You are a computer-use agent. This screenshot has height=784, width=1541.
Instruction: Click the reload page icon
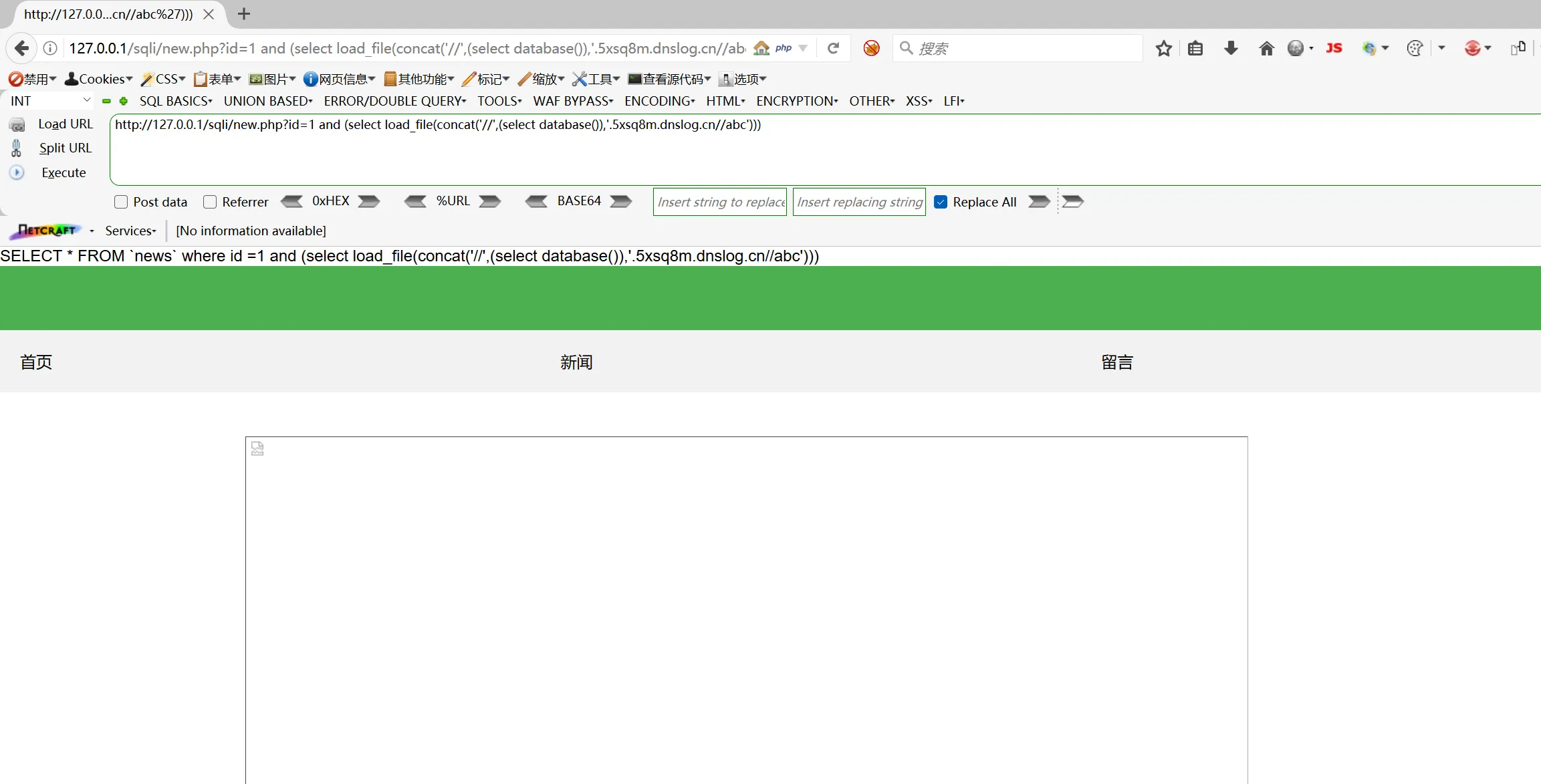pyautogui.click(x=833, y=48)
